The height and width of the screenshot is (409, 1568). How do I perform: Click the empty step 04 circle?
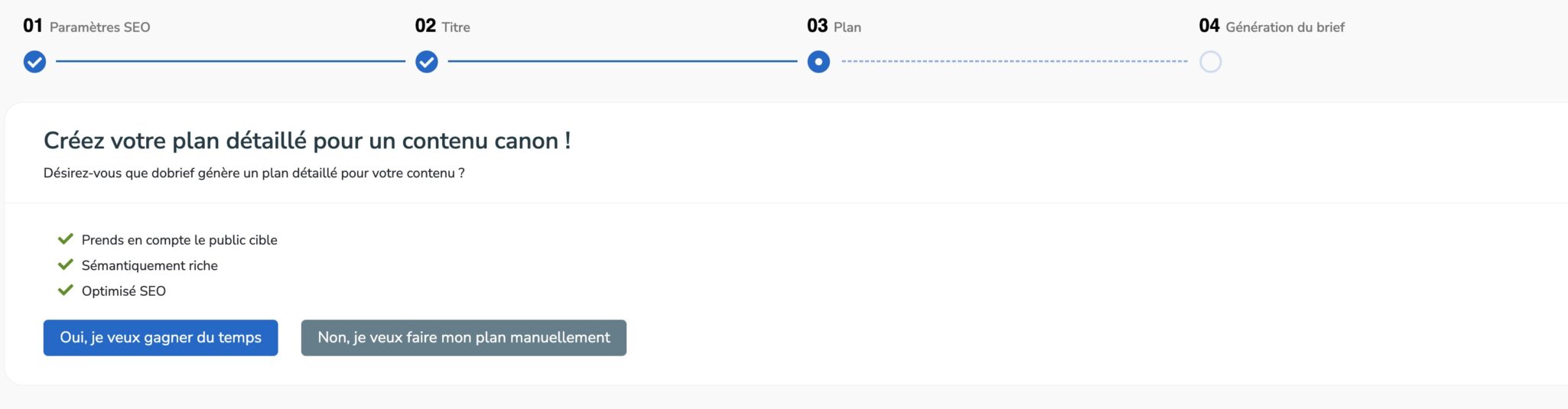coord(1210,62)
